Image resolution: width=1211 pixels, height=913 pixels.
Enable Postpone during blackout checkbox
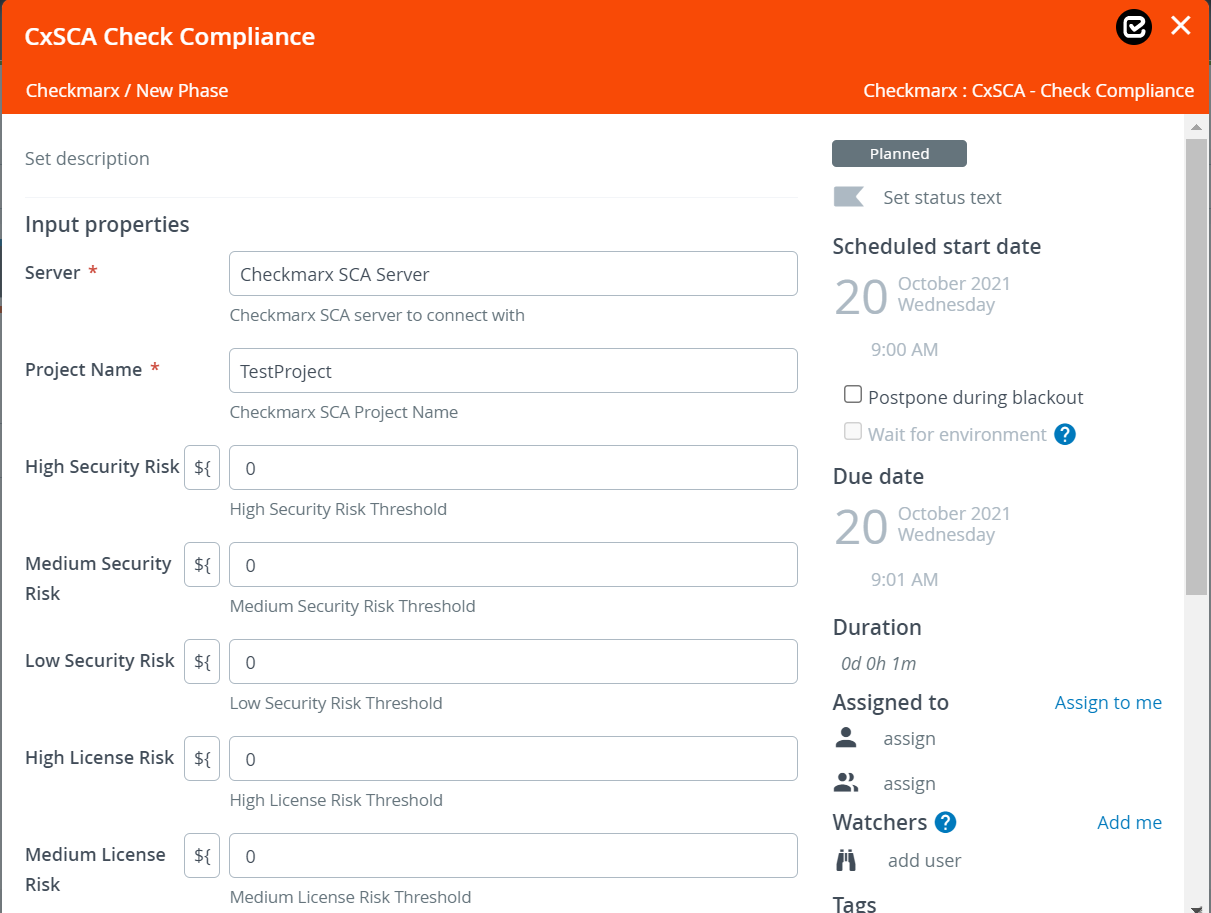(x=853, y=395)
